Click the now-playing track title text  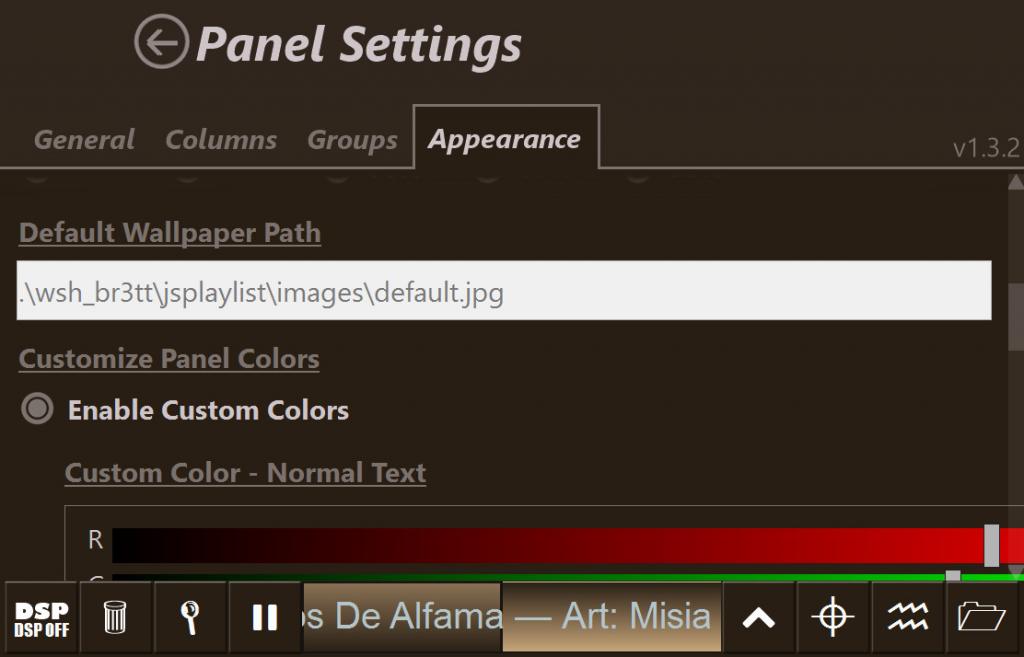click(x=510, y=616)
